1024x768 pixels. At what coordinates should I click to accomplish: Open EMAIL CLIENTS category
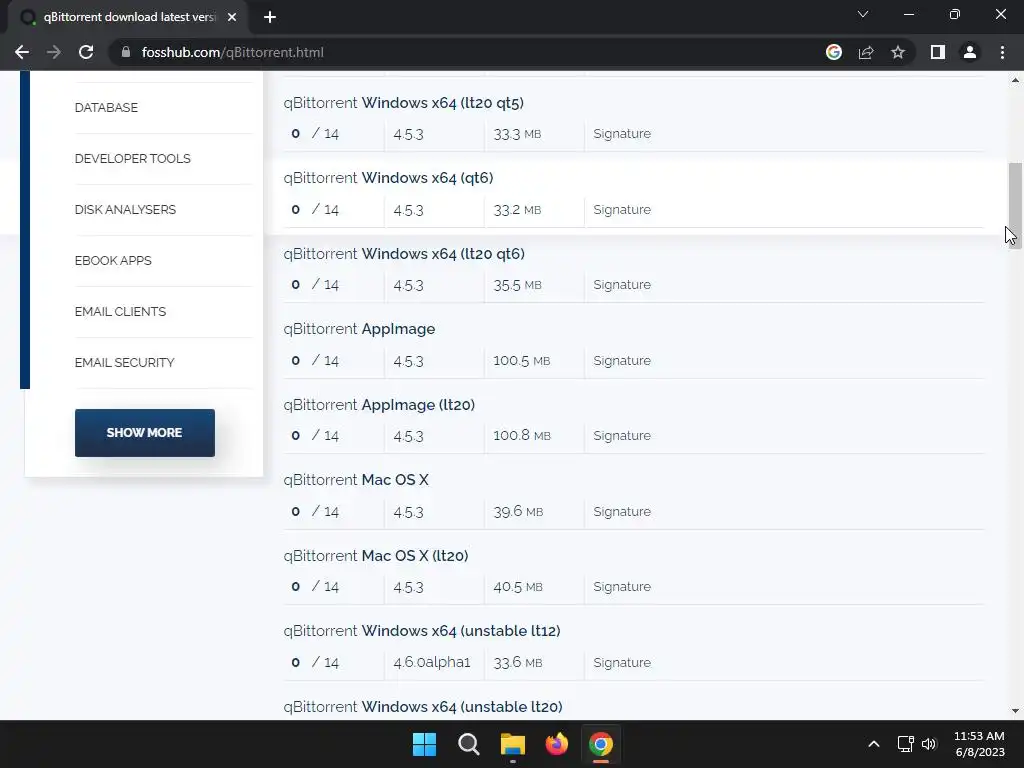[120, 312]
